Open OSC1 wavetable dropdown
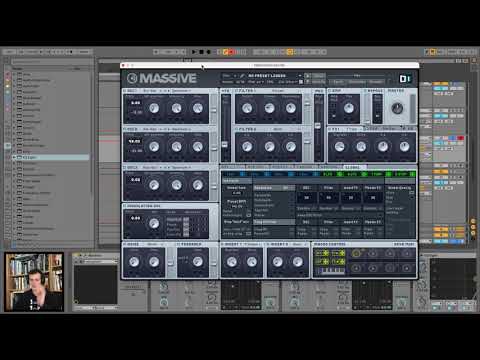This screenshot has width=480, height=360. [x=182, y=91]
